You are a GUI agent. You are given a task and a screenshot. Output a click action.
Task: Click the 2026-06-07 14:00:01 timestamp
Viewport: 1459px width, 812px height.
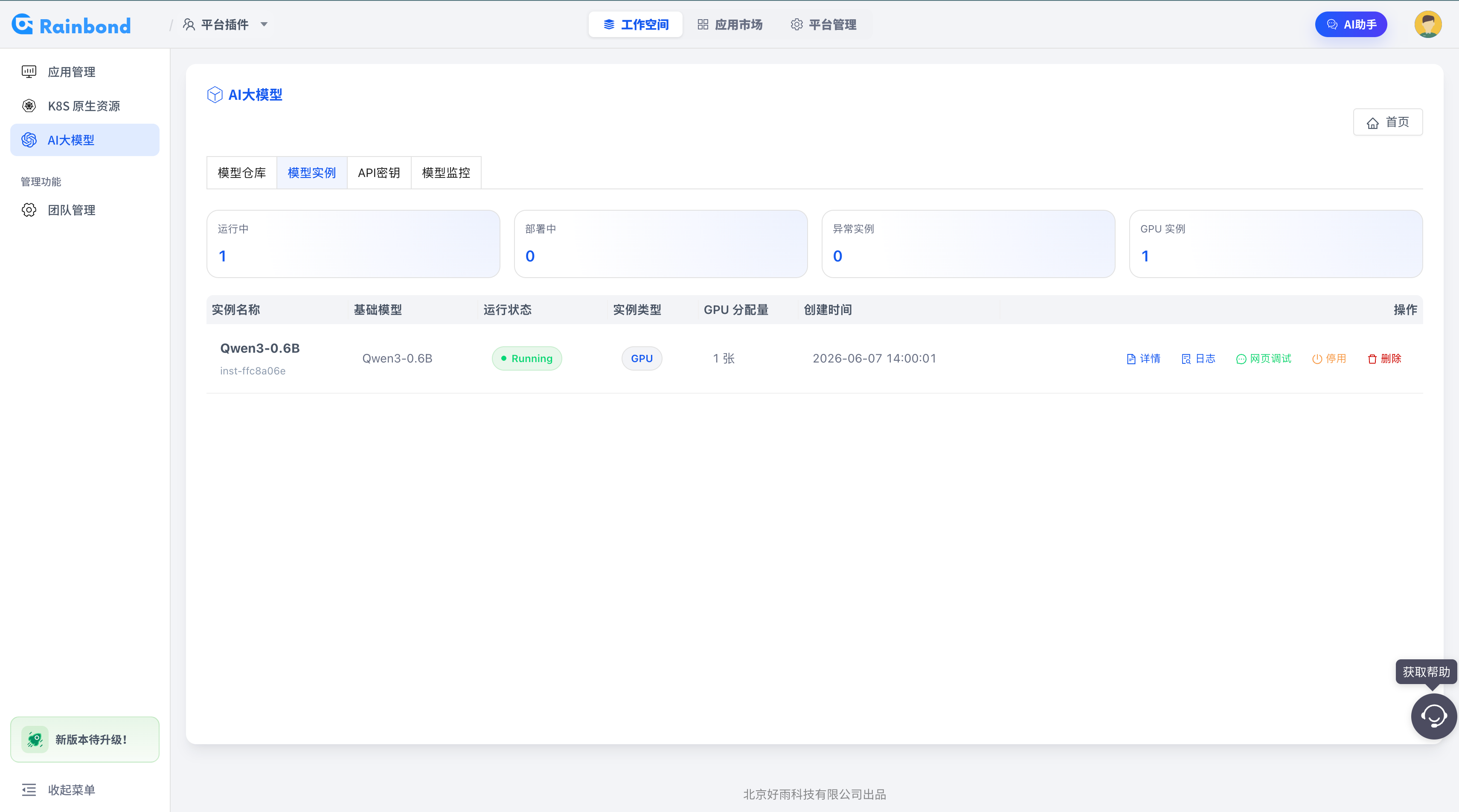875,358
